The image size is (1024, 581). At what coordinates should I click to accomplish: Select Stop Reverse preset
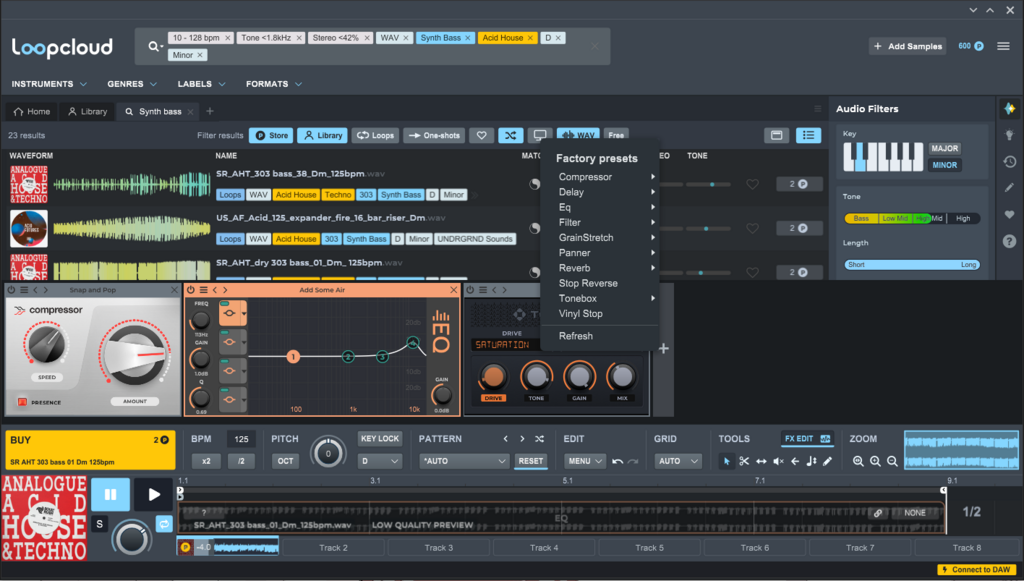coord(600,283)
